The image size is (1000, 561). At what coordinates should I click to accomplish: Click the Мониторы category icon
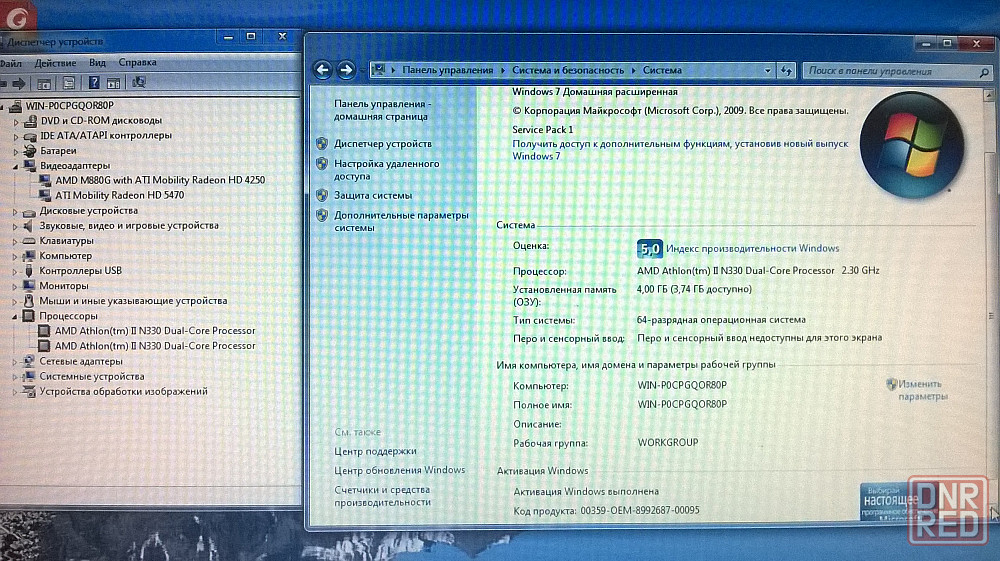[x=29, y=286]
